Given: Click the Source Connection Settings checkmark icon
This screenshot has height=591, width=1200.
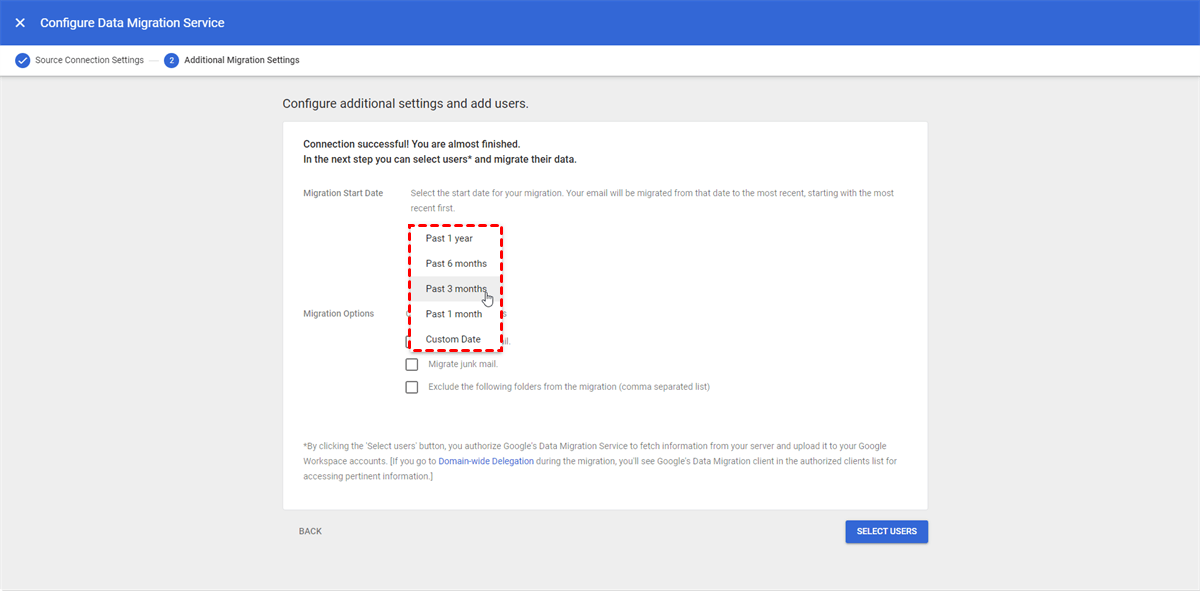Looking at the screenshot, I should (x=22, y=60).
